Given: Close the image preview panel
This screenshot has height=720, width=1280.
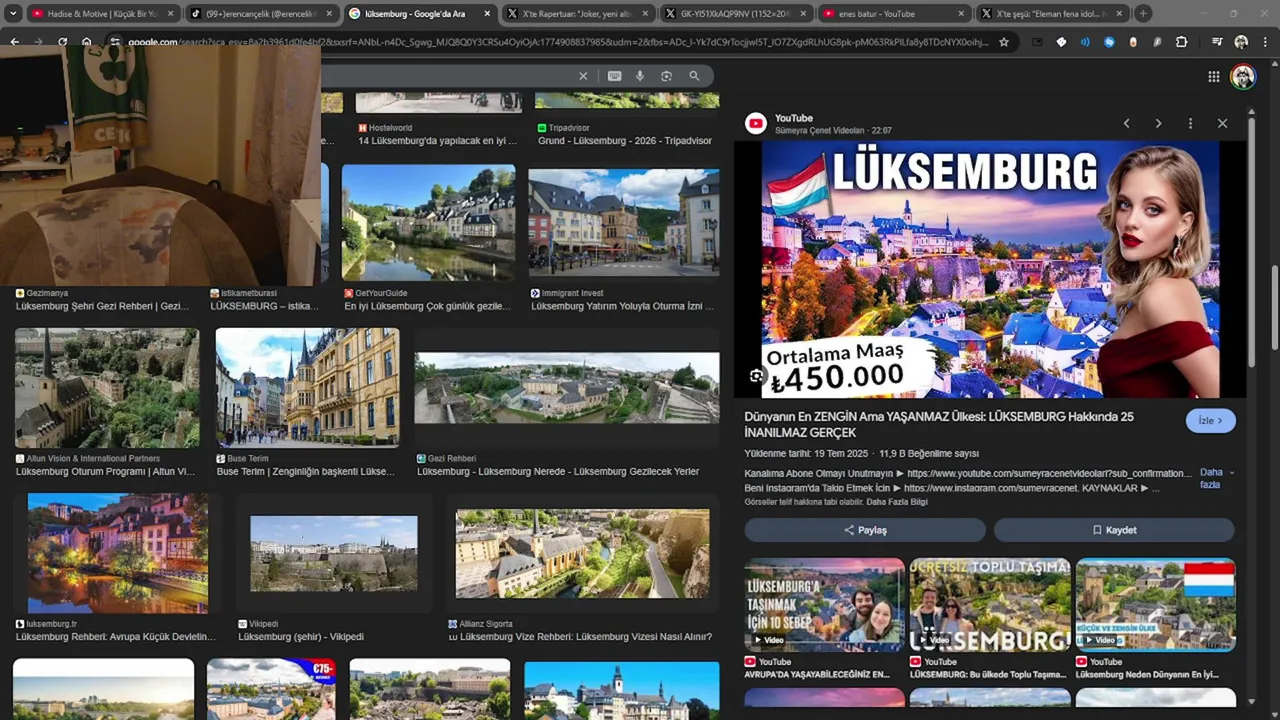Looking at the screenshot, I should [x=1222, y=123].
